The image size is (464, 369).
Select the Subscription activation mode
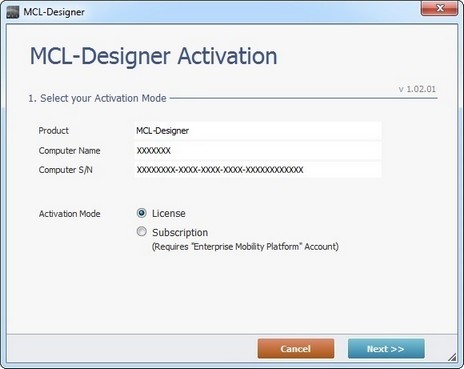click(x=142, y=232)
